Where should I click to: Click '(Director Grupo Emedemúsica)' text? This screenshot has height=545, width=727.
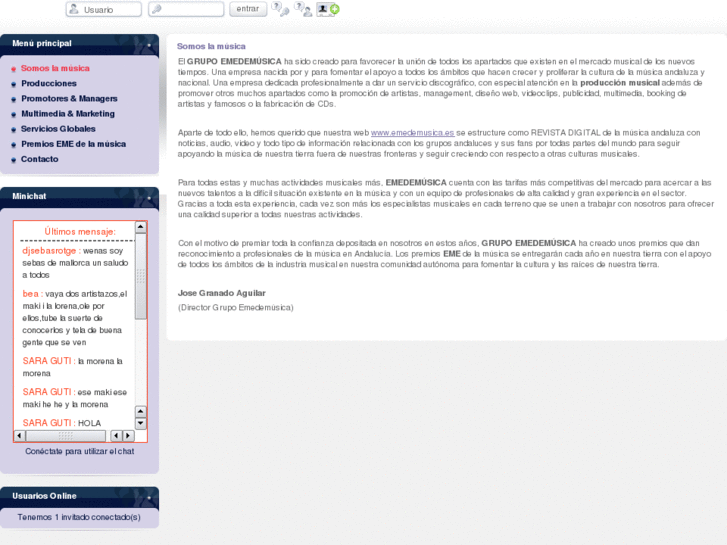click(236, 308)
